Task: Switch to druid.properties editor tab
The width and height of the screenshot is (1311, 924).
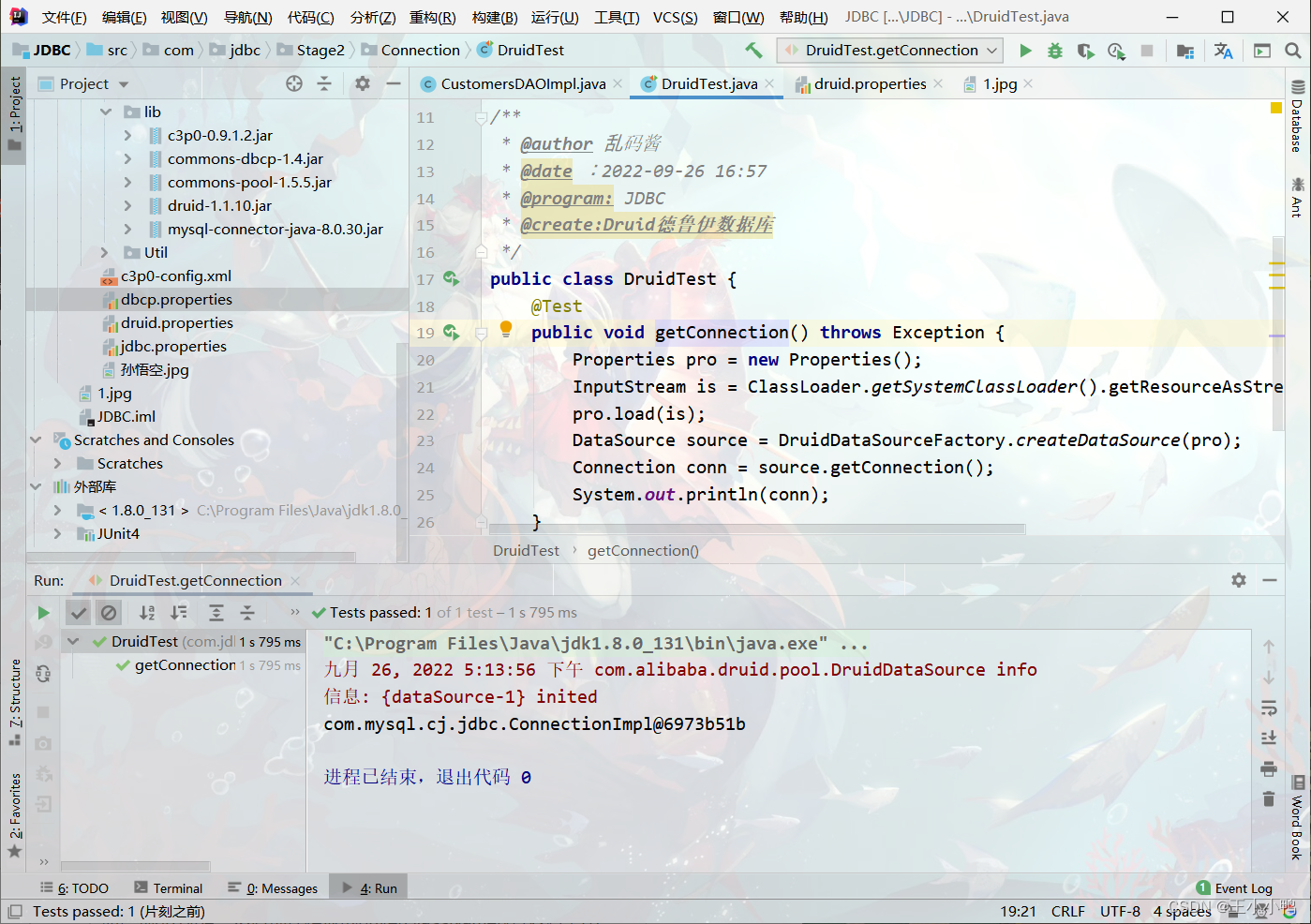Action: tap(870, 83)
